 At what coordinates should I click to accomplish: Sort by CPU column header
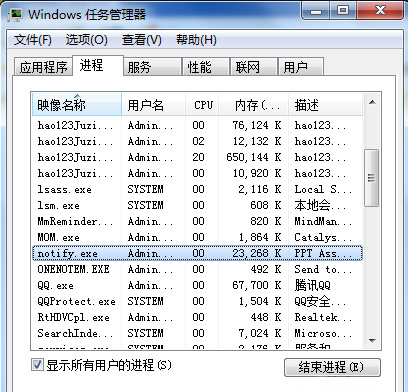202,105
